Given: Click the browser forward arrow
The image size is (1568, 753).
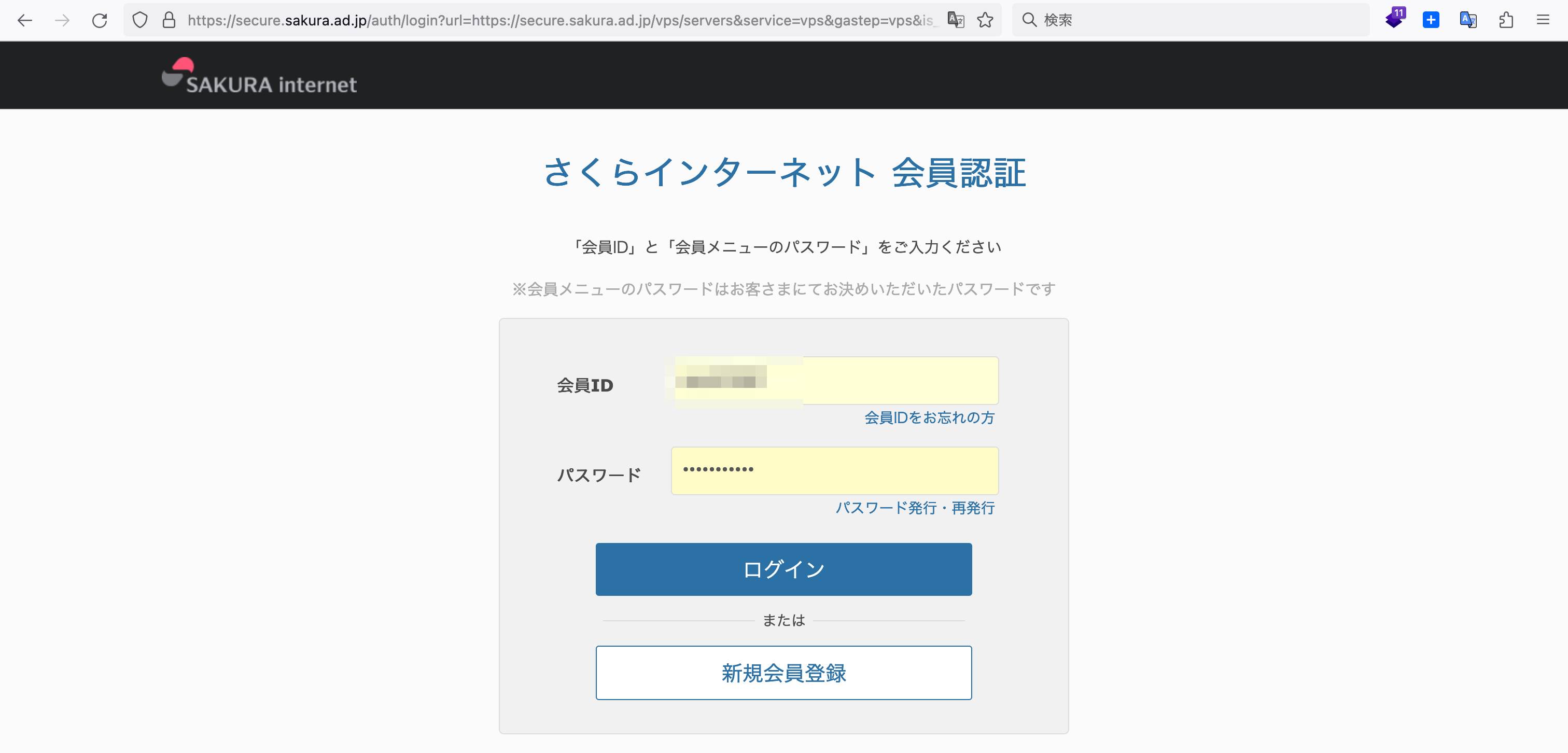Looking at the screenshot, I should (62, 20).
